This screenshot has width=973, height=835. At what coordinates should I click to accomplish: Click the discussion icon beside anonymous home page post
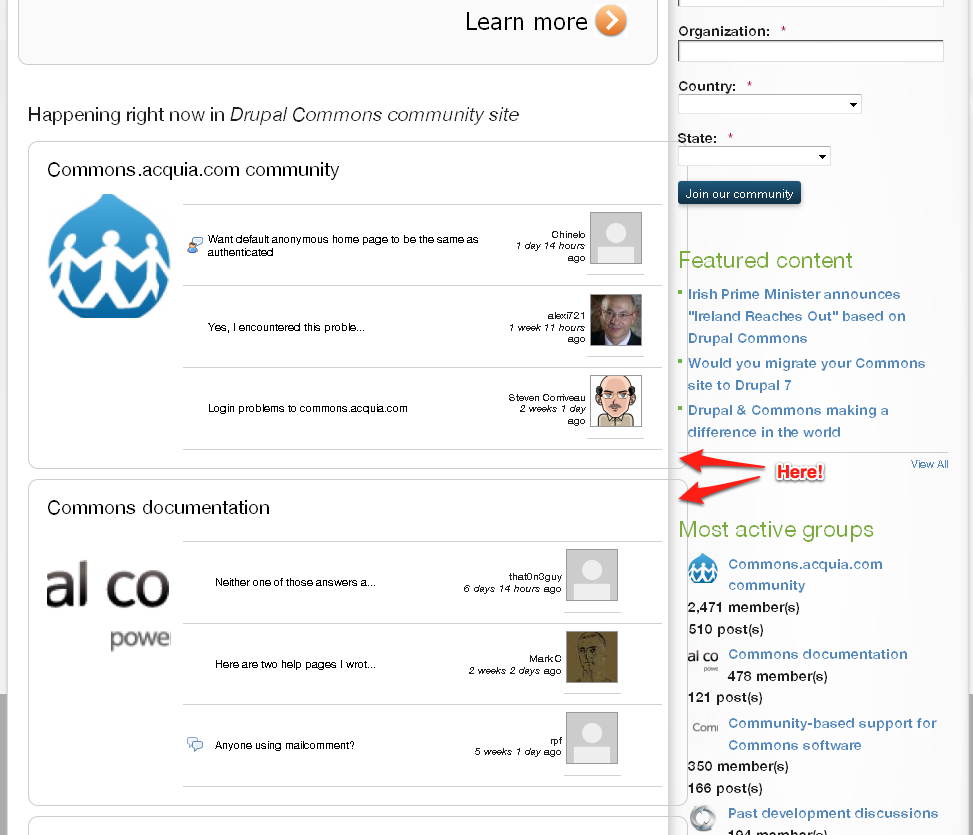[x=195, y=245]
